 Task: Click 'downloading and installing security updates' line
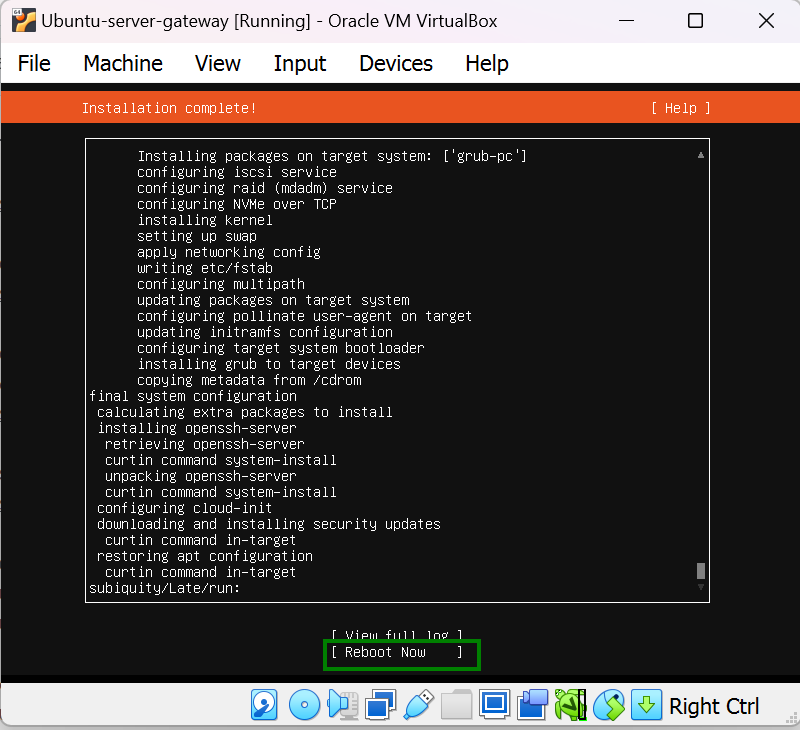[269, 524]
